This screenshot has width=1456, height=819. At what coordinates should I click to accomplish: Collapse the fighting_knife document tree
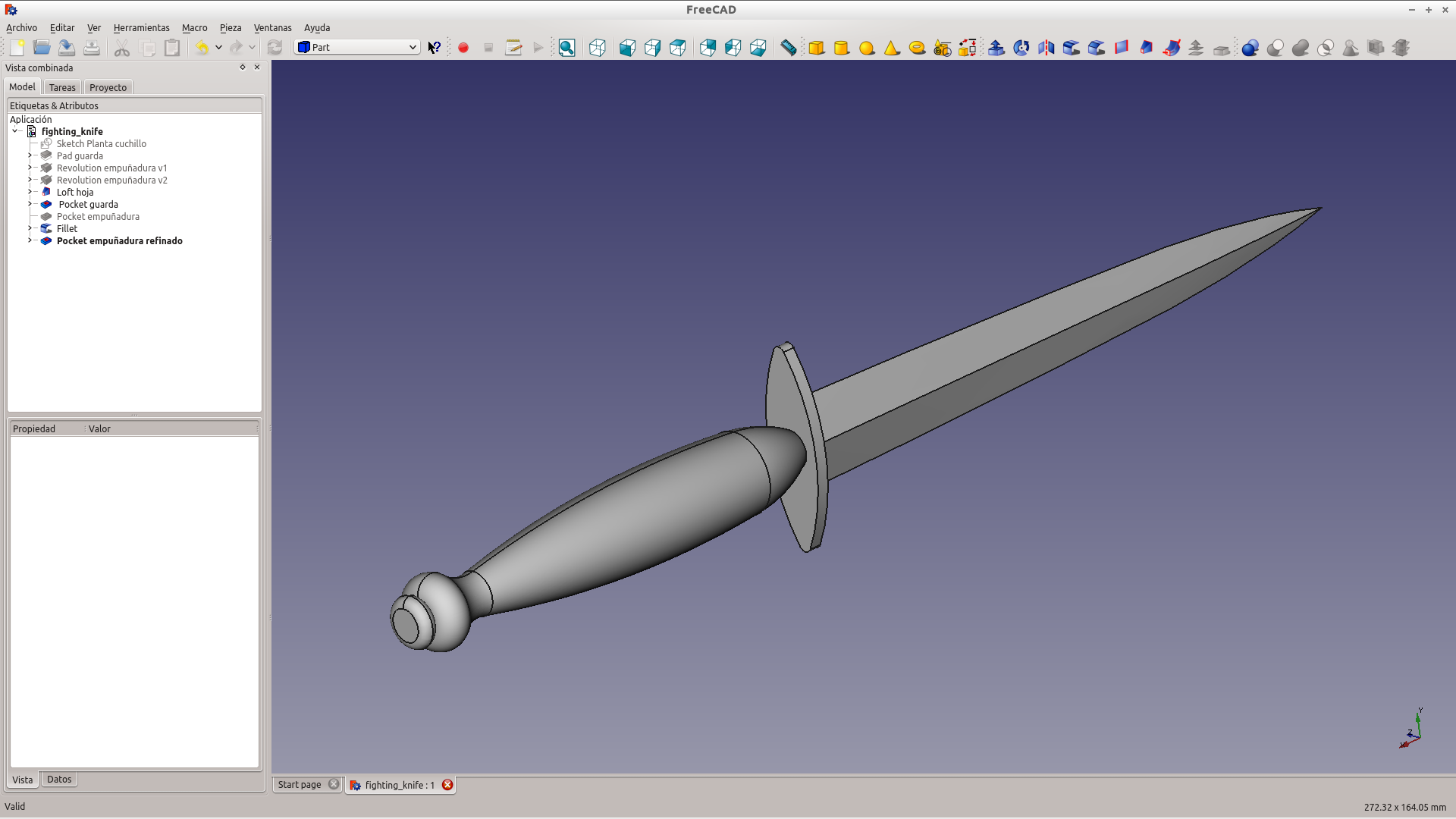pyautogui.click(x=15, y=131)
